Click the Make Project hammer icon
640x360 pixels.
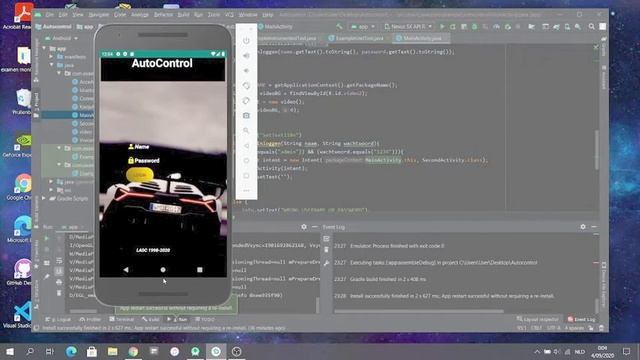339,27
